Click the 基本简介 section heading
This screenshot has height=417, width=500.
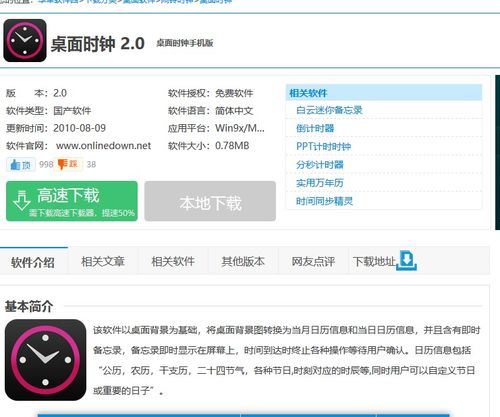click(x=29, y=306)
